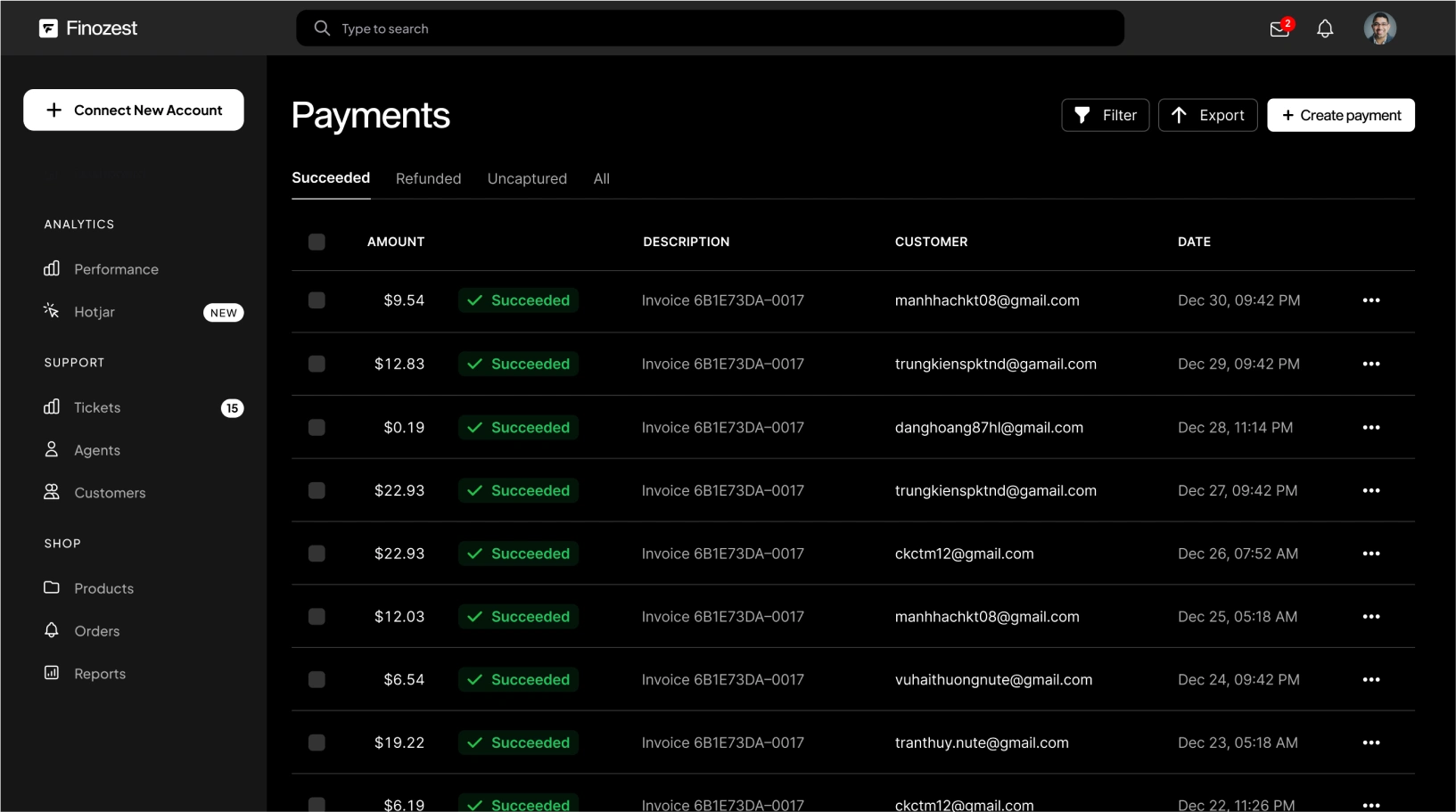Click the Create payment button
The image size is (1456, 812).
[x=1341, y=115]
